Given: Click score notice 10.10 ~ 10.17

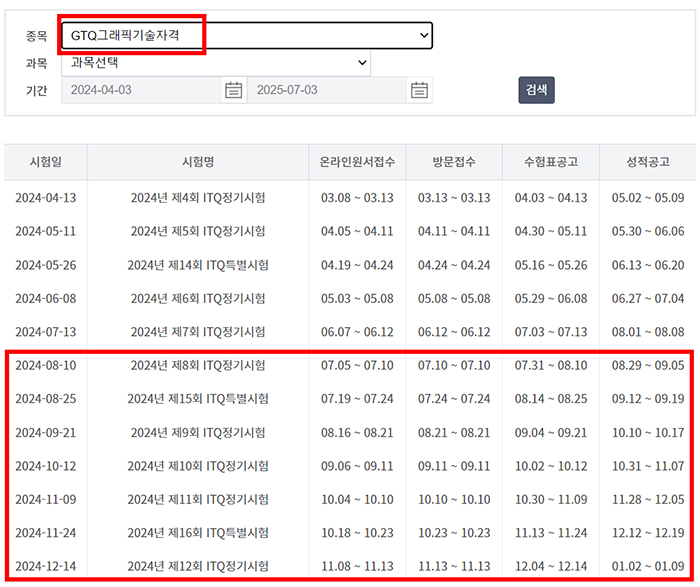Looking at the screenshot, I should 648,433.
